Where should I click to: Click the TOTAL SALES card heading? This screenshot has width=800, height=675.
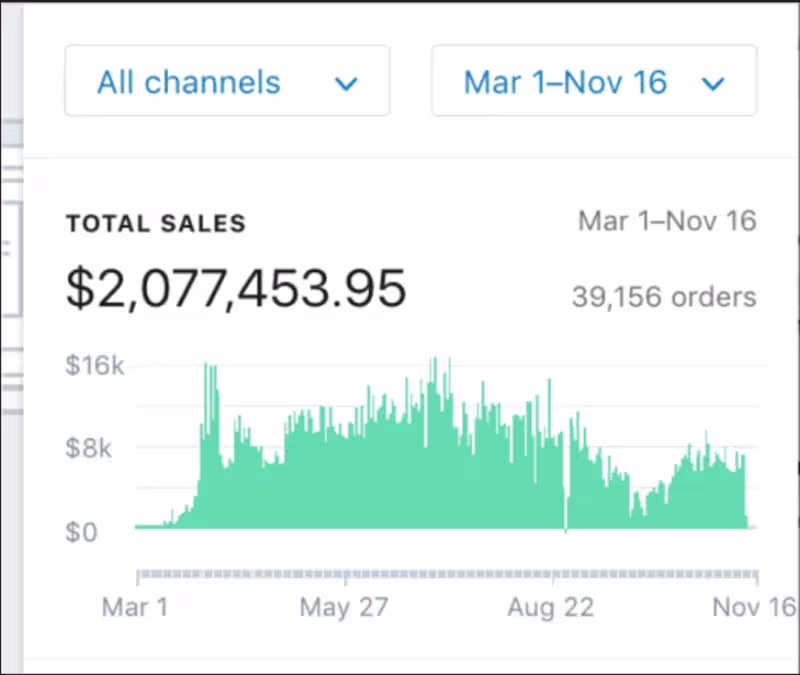[155, 223]
